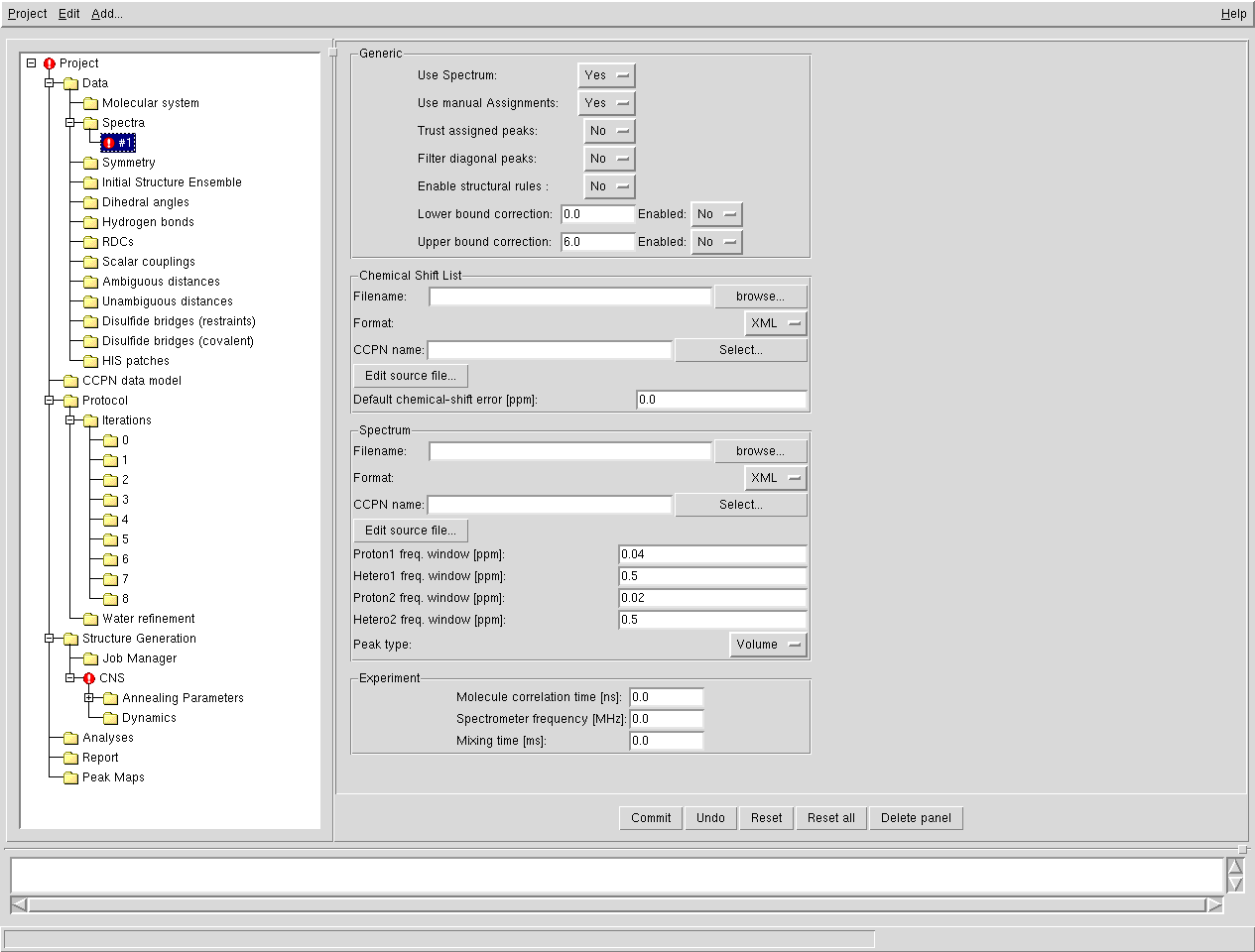Open the Chemical Shift List format dropdown
Screen dimensions: 1255x952
pos(775,323)
